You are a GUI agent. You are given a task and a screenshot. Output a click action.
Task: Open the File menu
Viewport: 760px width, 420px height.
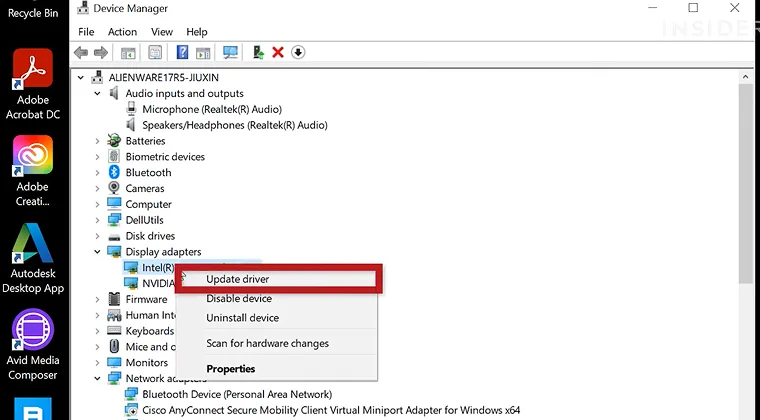click(x=86, y=32)
